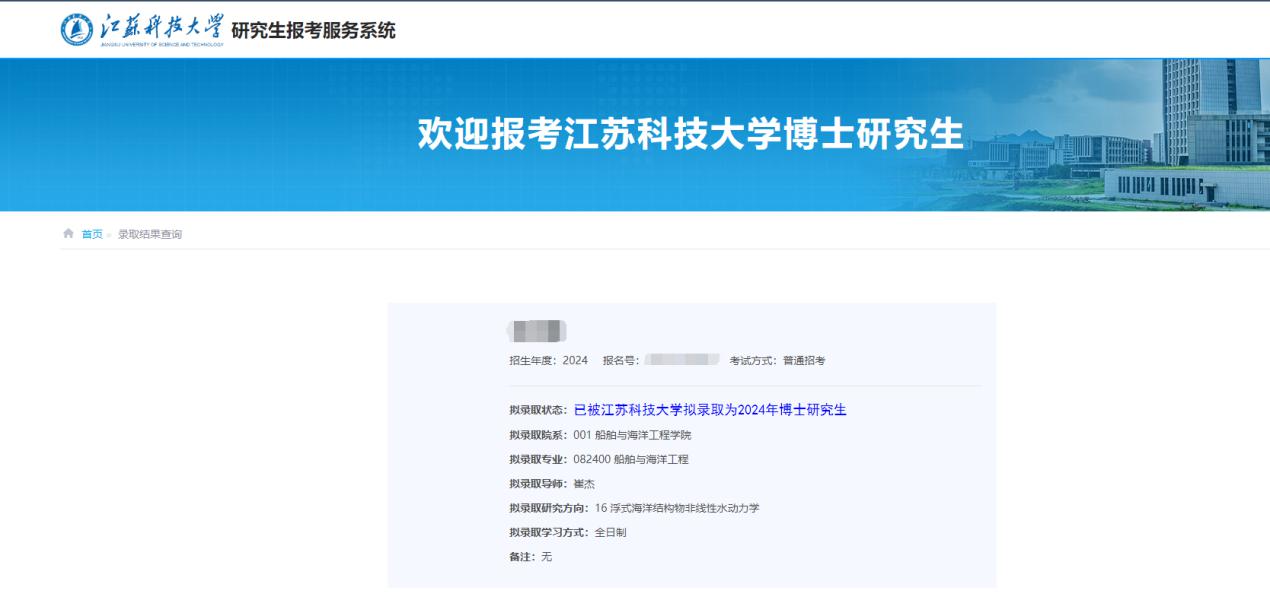Click the blurred 报名号 value
The image size is (1270, 600).
click(682, 359)
